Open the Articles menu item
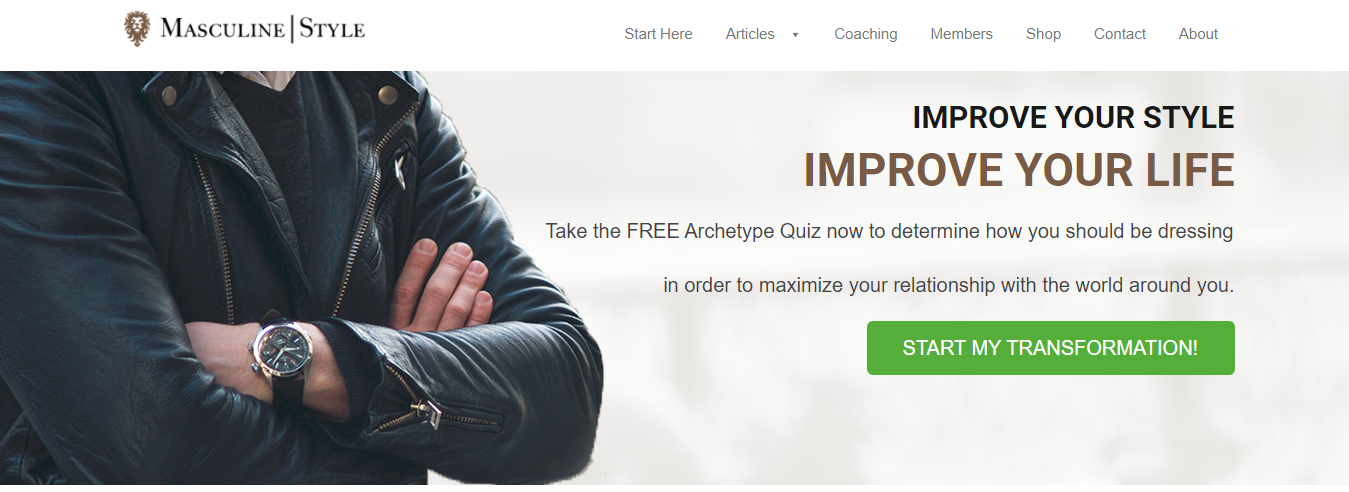Screen dimensions: 1349x492 750,34
